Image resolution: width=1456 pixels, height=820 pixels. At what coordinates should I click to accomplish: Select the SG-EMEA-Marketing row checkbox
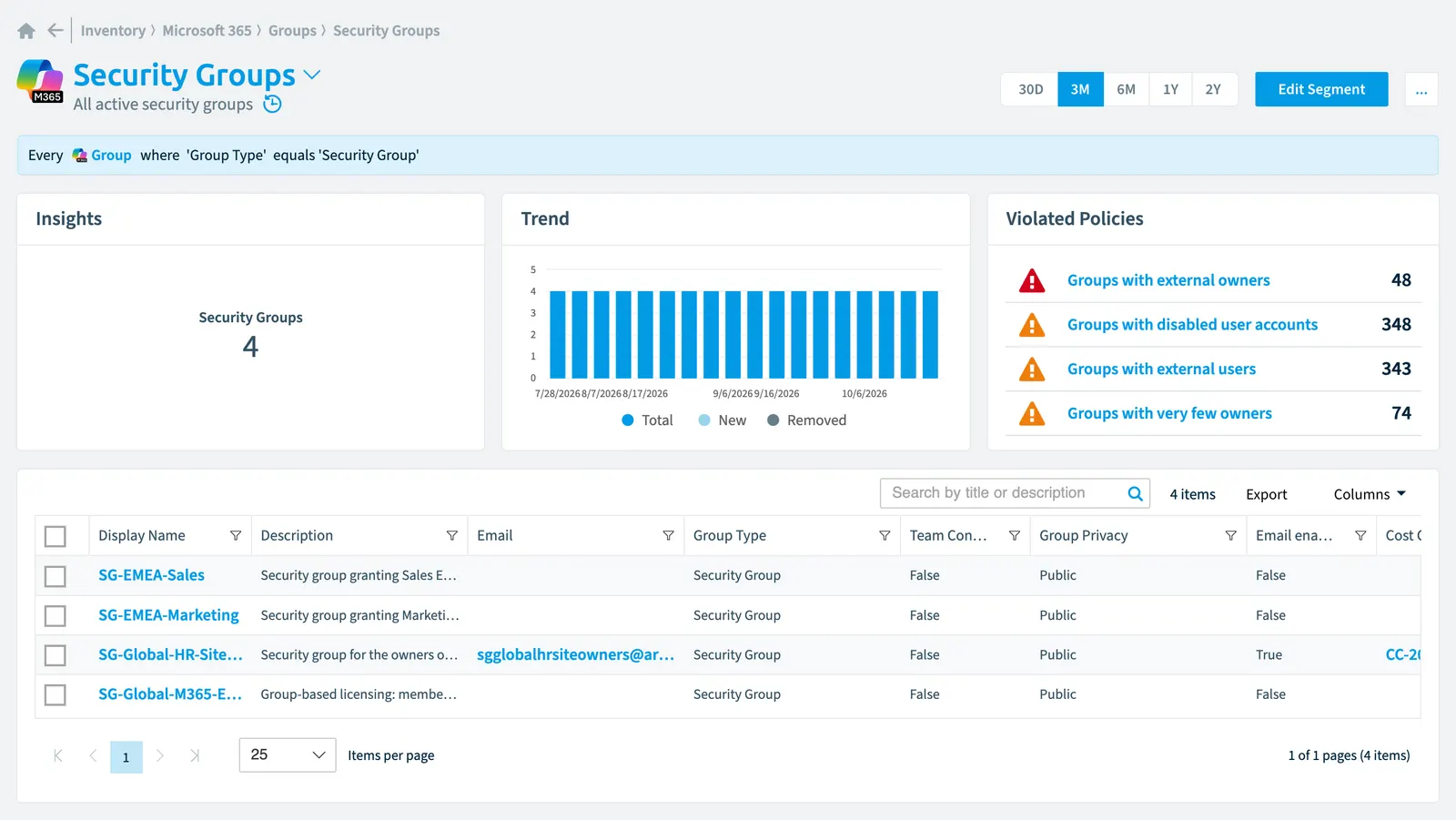56,616
